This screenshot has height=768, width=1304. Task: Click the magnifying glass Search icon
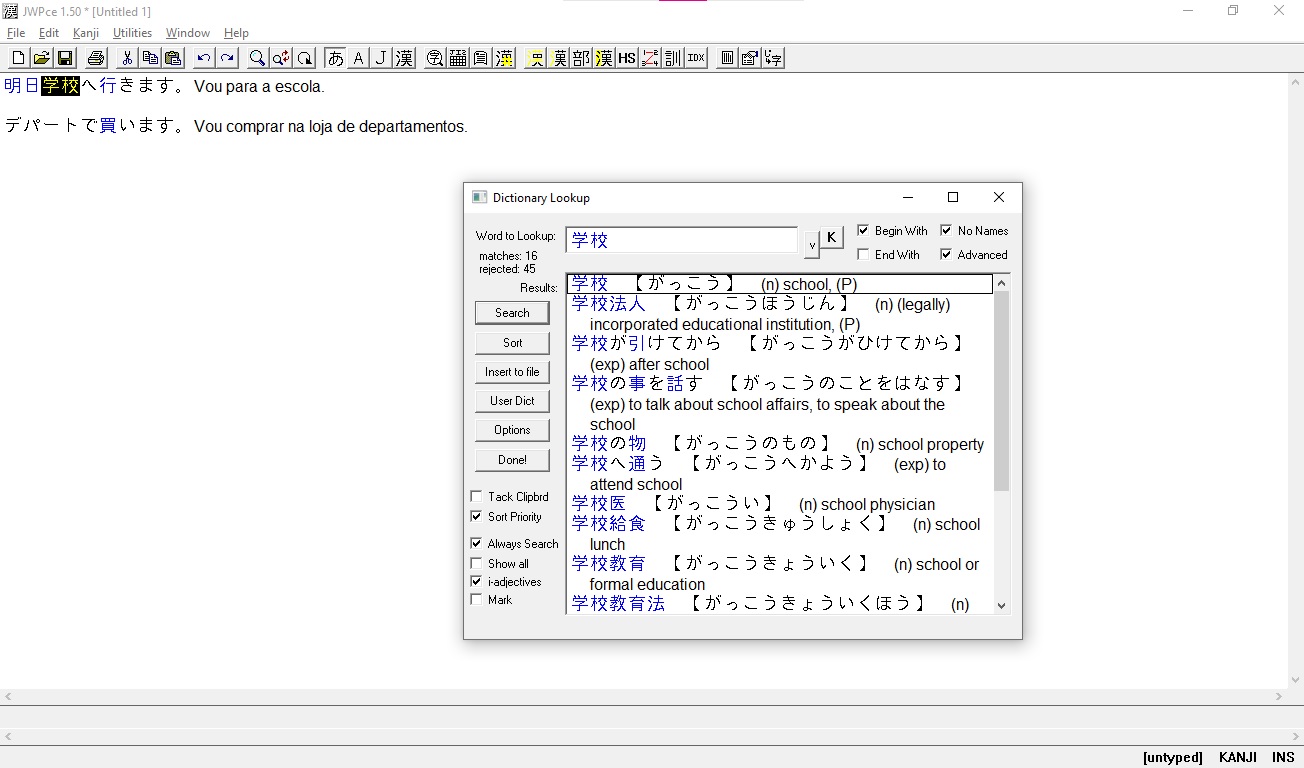coord(257,58)
